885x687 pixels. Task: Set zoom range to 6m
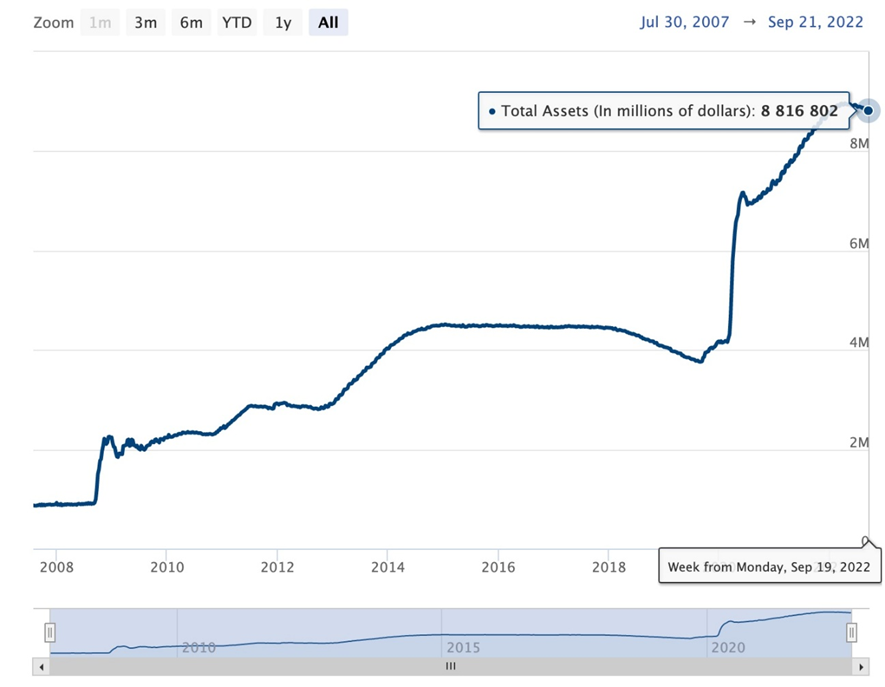click(x=191, y=22)
